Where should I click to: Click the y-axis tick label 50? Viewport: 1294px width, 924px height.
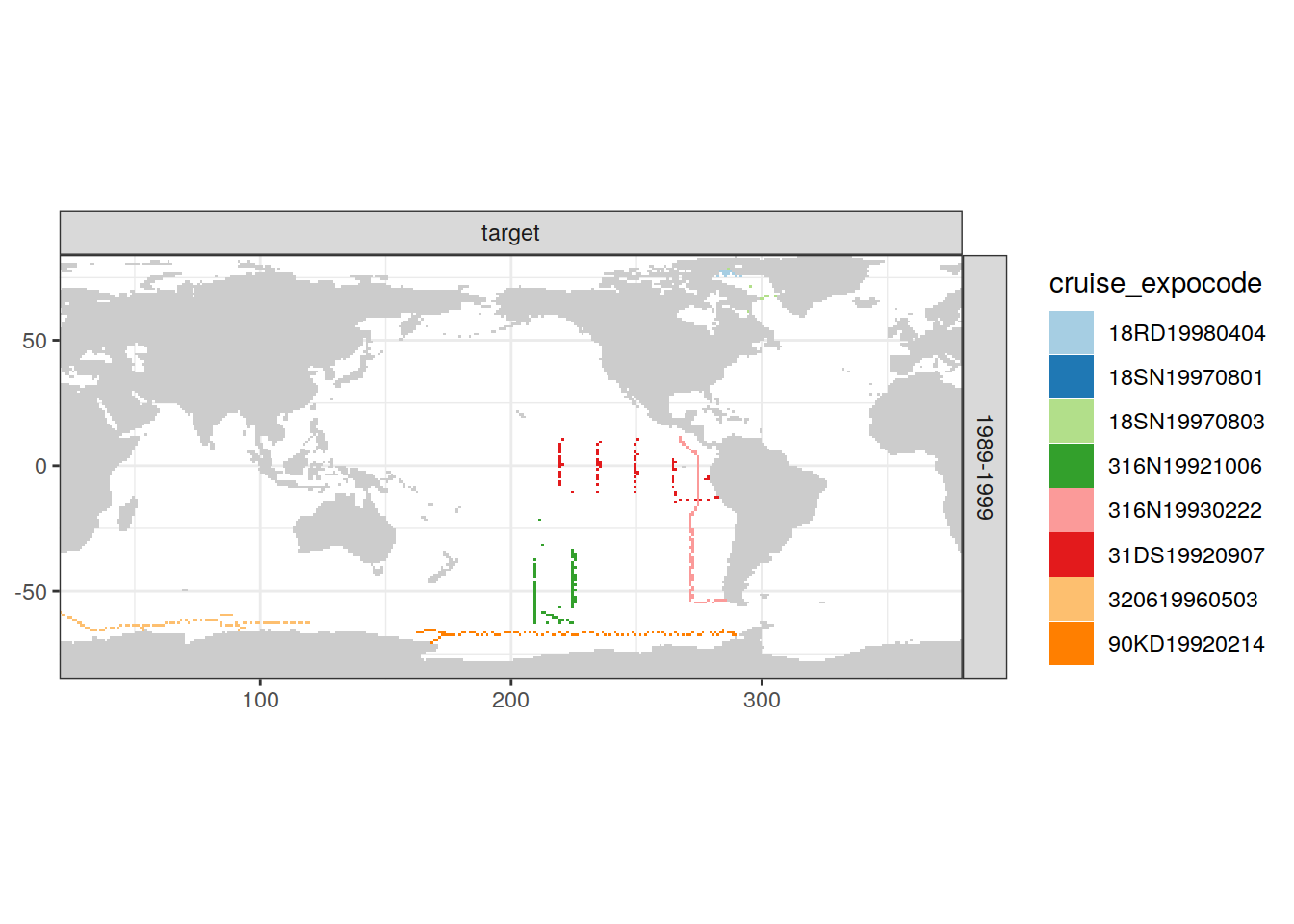pos(35,341)
